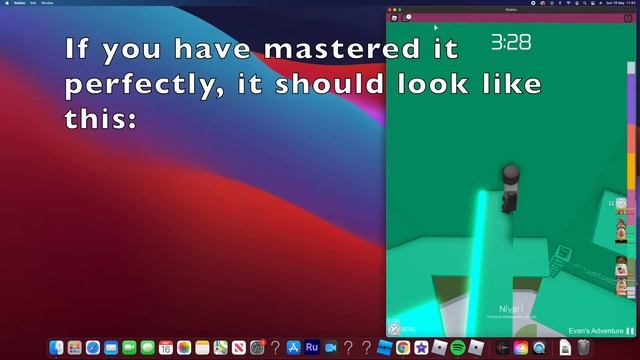
Task: Open the document stack icon in dock
Action: [565, 348]
